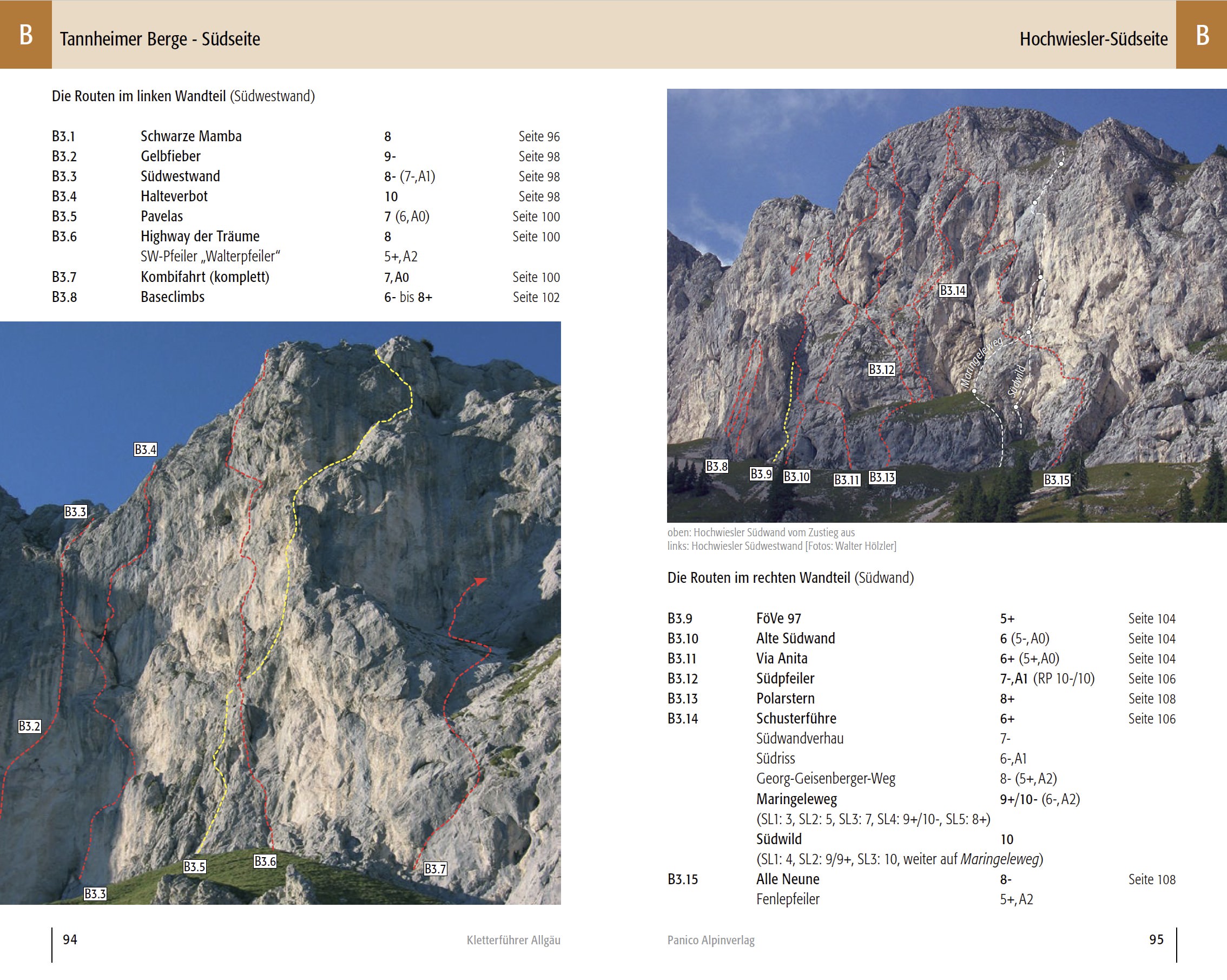The image size is (1227, 980).
Task: Select the route name 'Alle Neune'
Action: (x=788, y=879)
